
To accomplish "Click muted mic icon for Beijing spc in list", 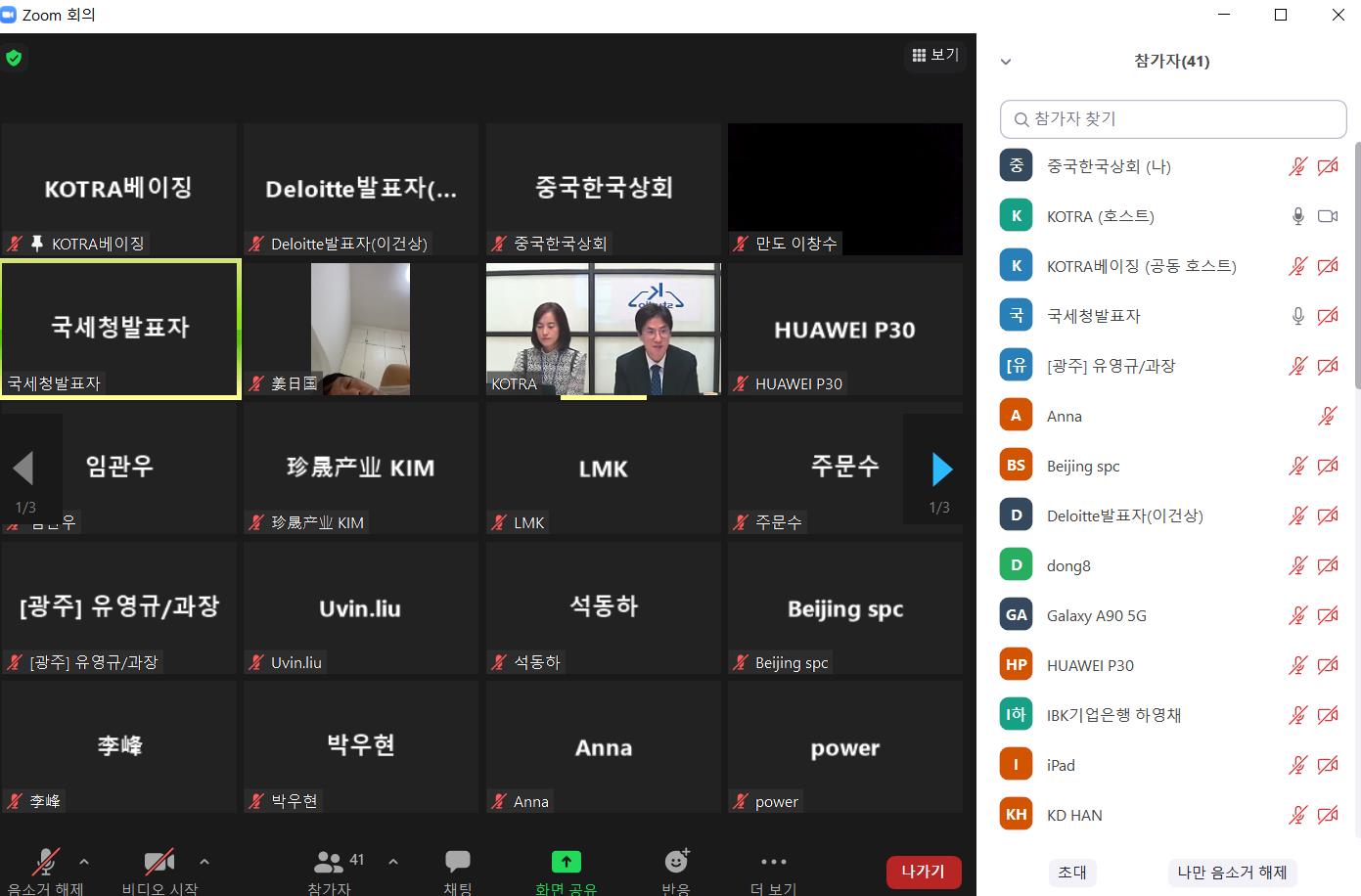I will tap(1297, 466).
